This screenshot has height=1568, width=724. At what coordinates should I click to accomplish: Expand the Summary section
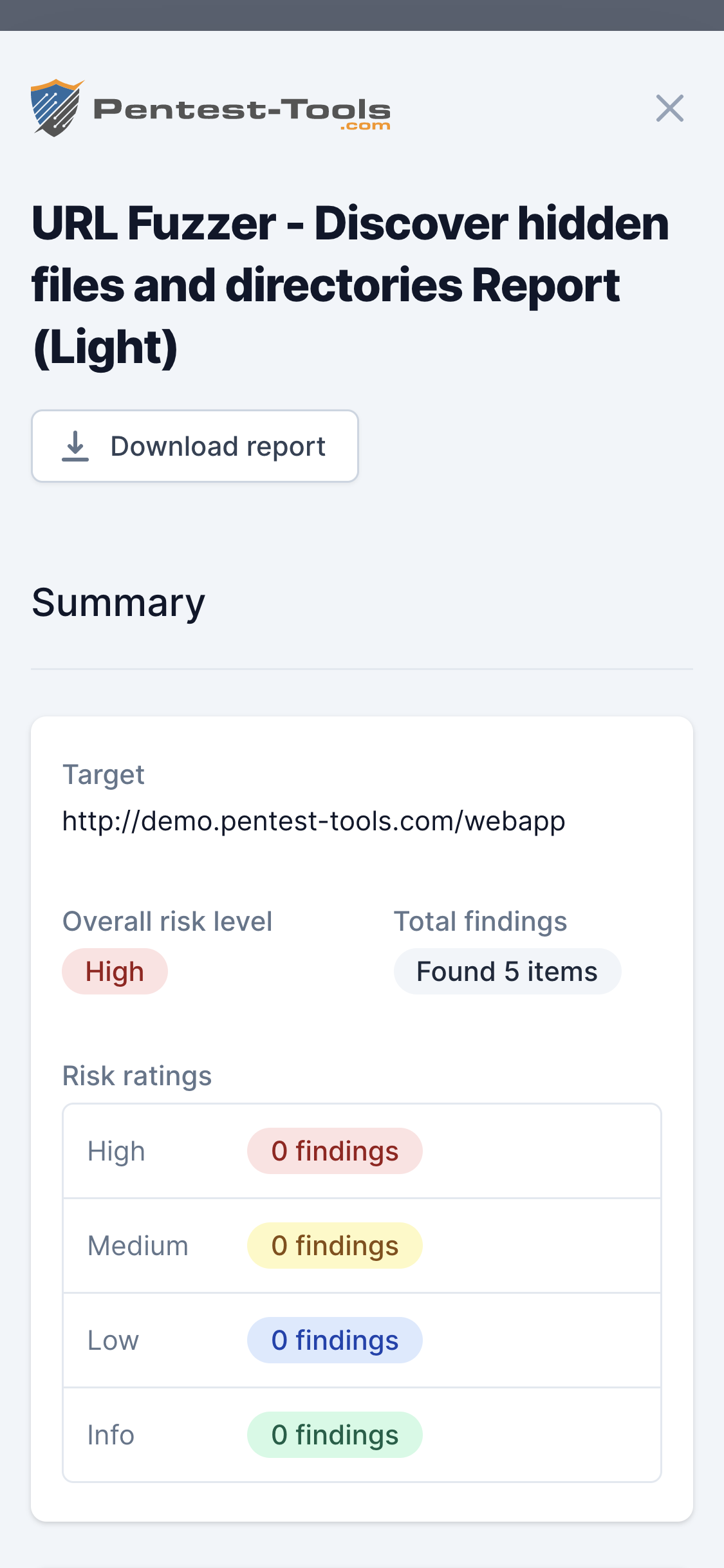point(118,601)
